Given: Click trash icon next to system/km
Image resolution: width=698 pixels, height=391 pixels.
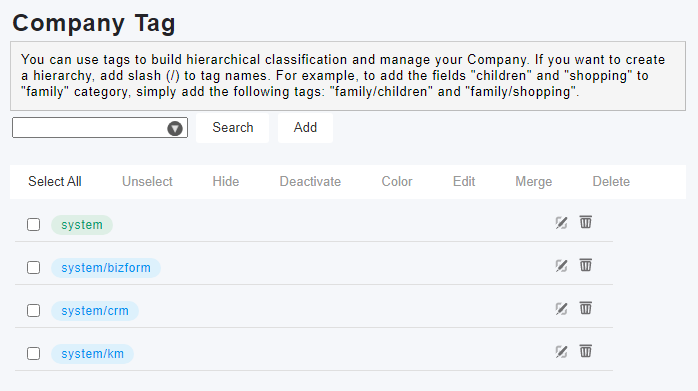Looking at the screenshot, I should click(586, 351).
